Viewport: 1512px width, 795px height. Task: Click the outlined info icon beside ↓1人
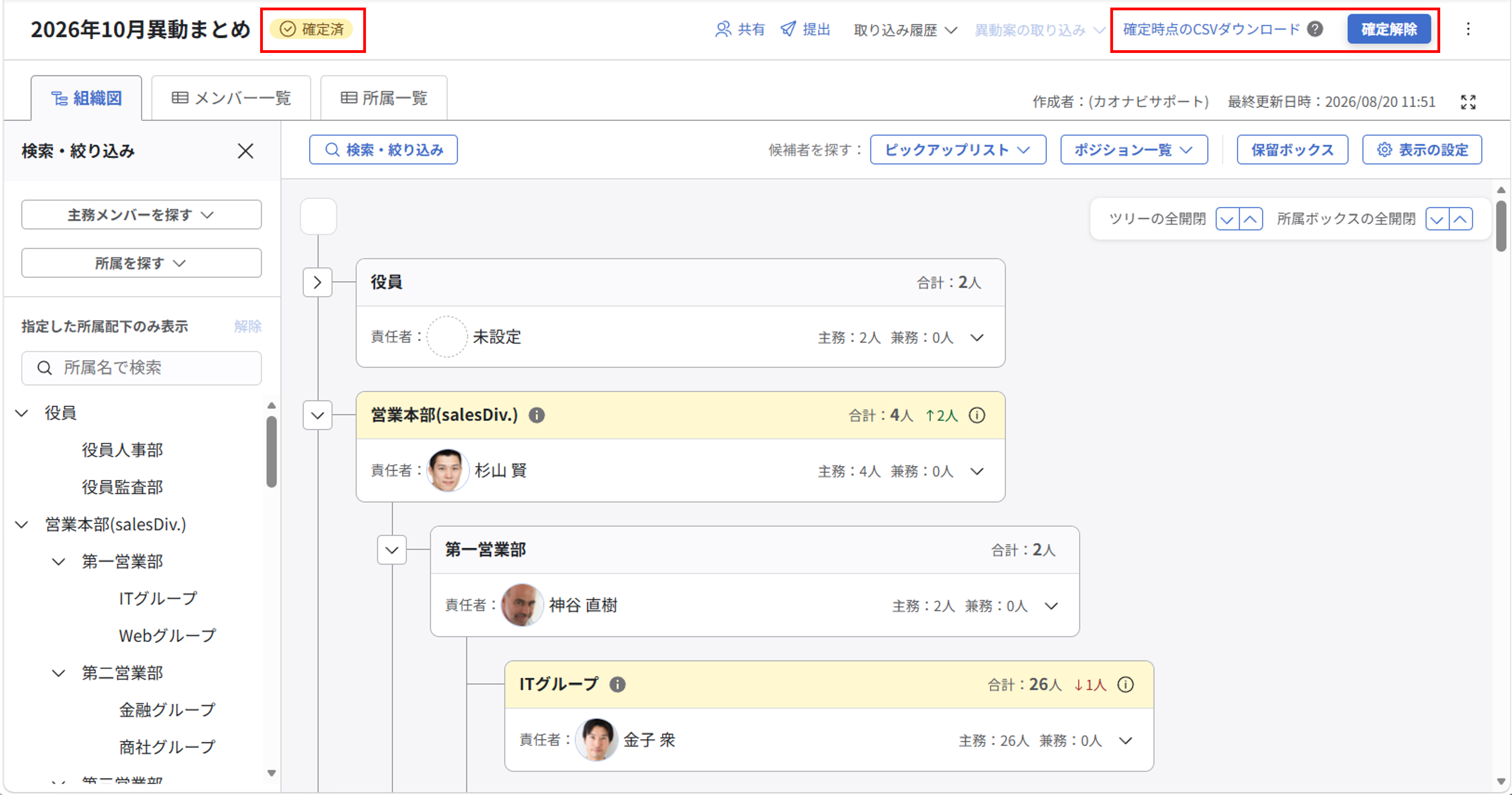(x=1125, y=684)
